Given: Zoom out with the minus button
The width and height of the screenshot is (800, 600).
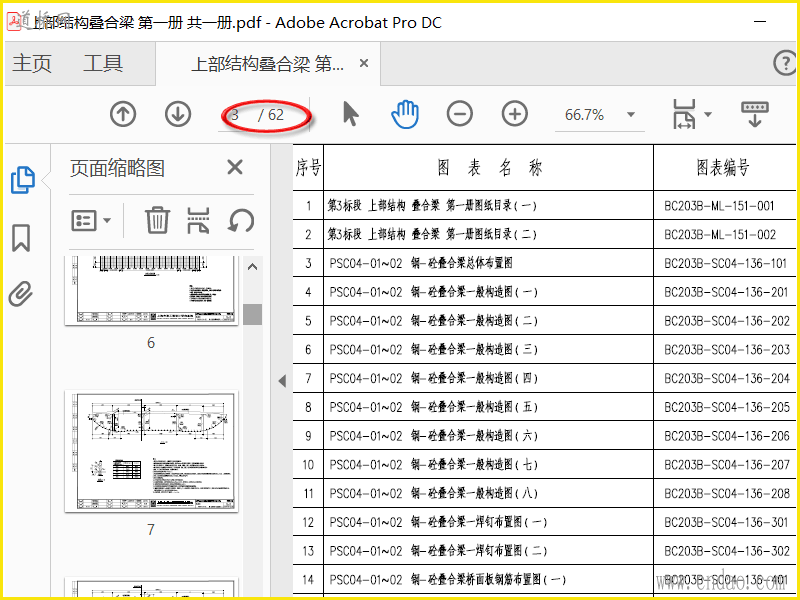Looking at the screenshot, I should tap(460, 114).
